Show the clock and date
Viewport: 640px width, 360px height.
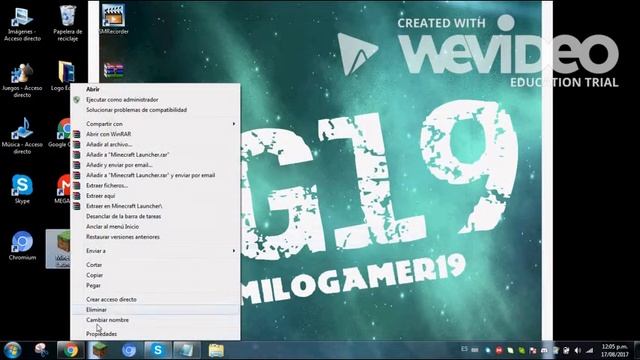point(615,350)
